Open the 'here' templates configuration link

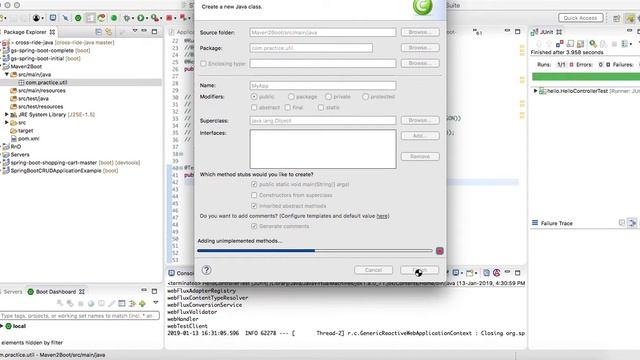coord(382,216)
